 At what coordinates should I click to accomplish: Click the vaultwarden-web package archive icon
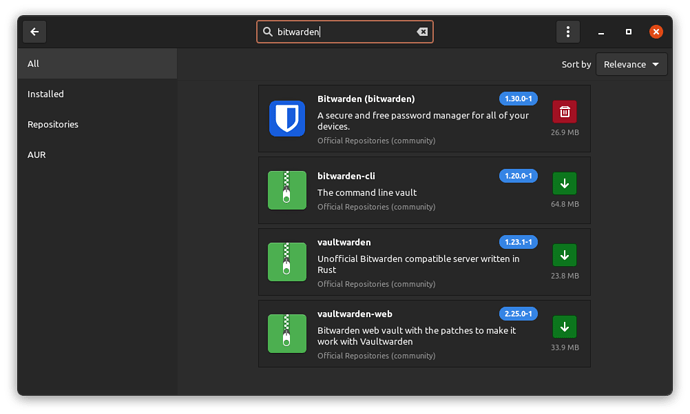click(x=287, y=333)
